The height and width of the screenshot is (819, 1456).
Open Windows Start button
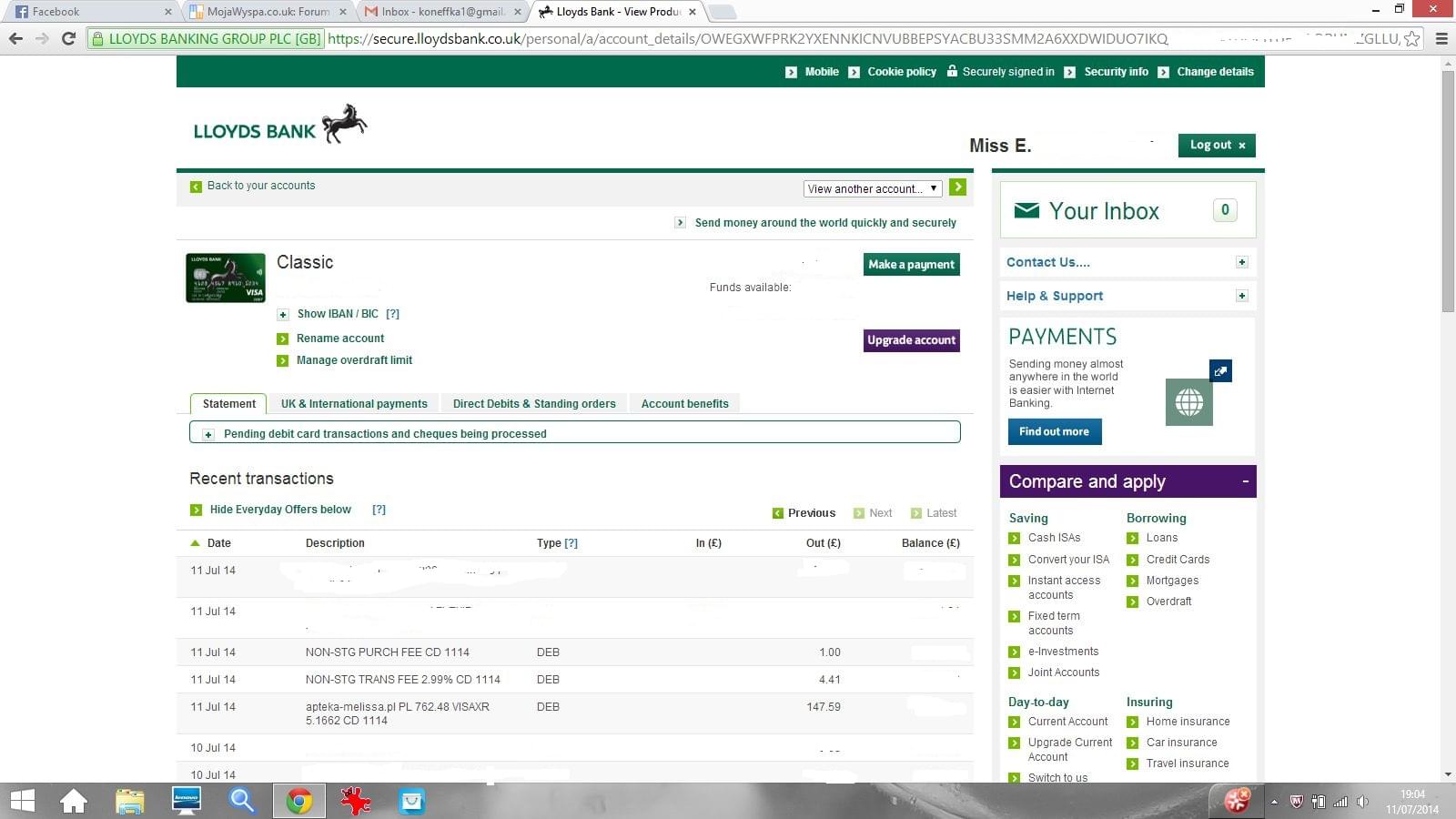22,801
